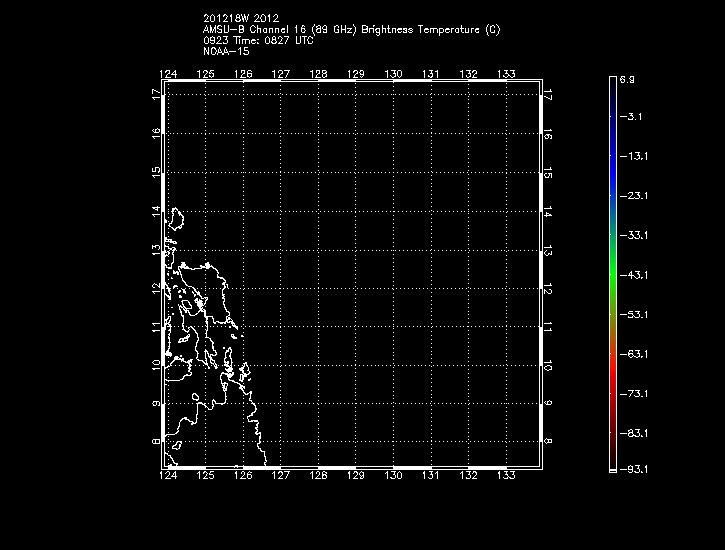Click latitude label 17 on the left axis

[156, 94]
